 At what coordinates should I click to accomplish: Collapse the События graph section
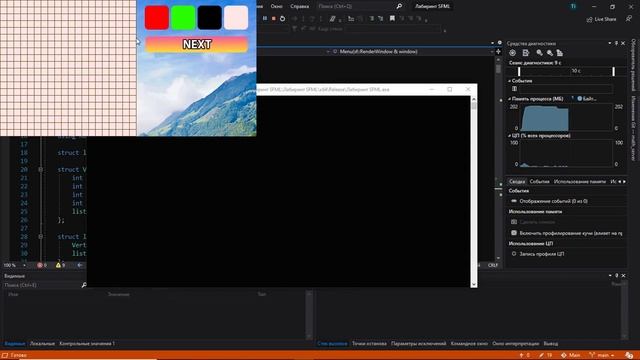509,81
